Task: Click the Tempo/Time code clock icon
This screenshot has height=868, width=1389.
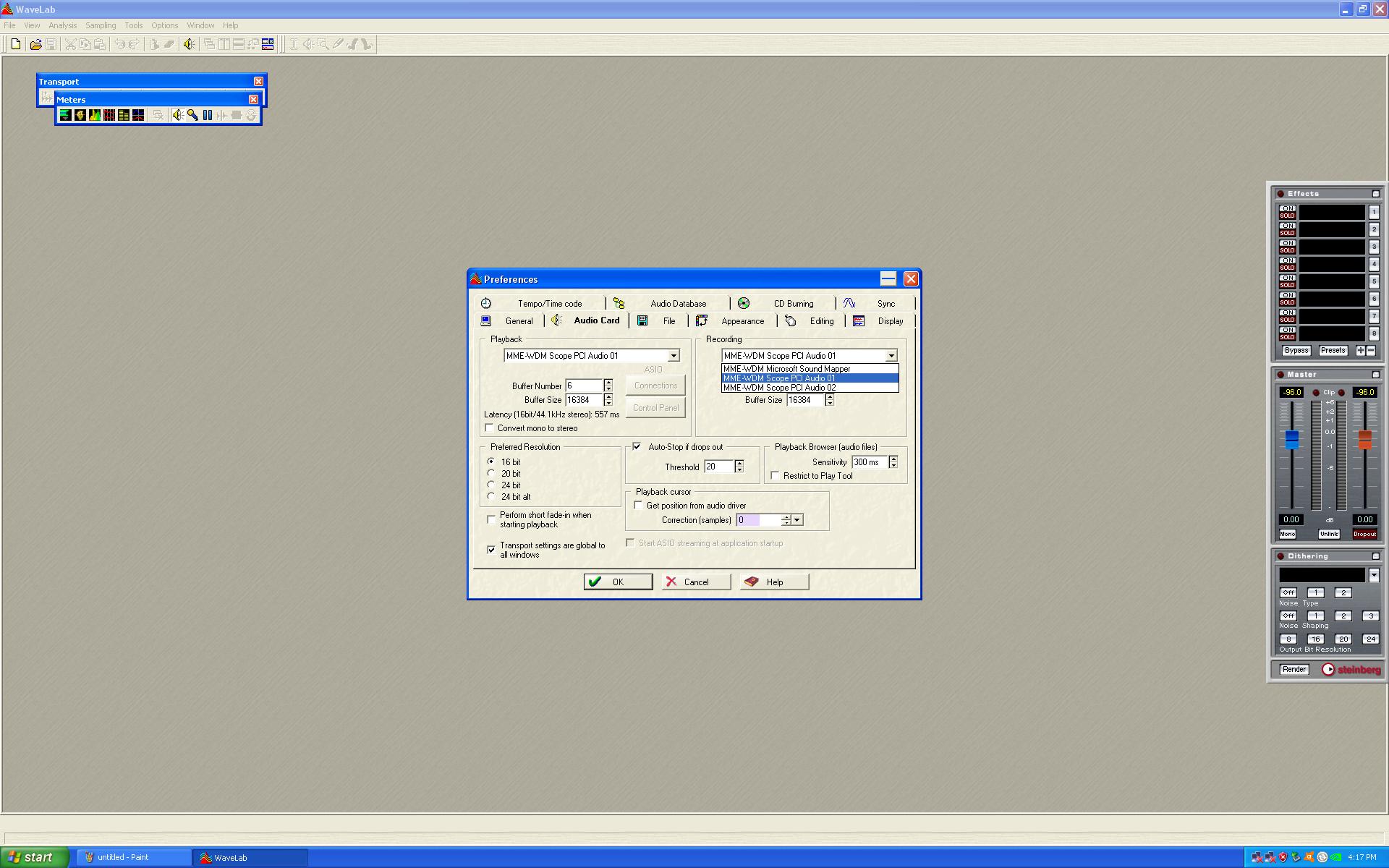Action: point(486,303)
